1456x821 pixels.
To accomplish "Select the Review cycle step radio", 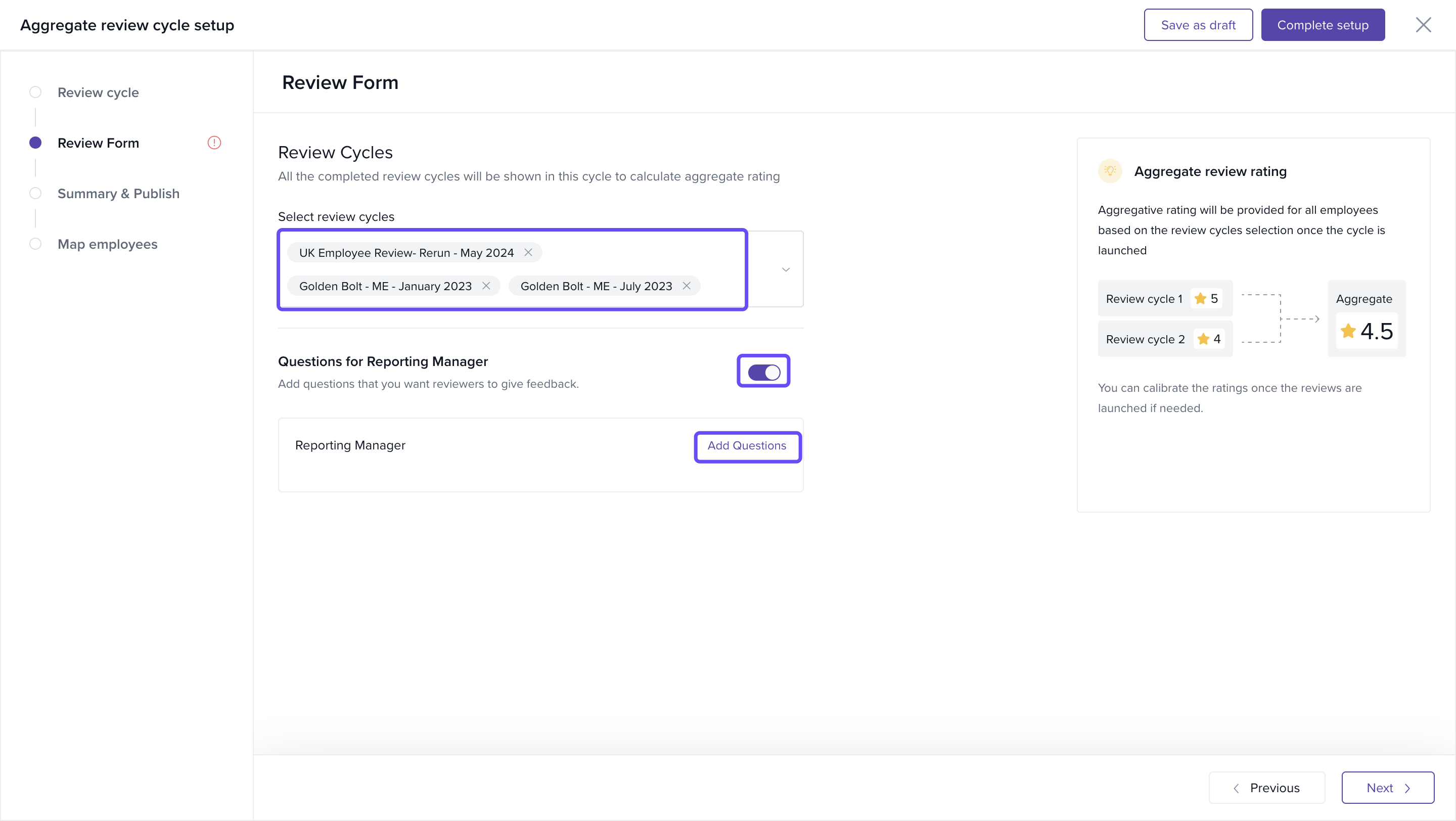I will pos(35,92).
